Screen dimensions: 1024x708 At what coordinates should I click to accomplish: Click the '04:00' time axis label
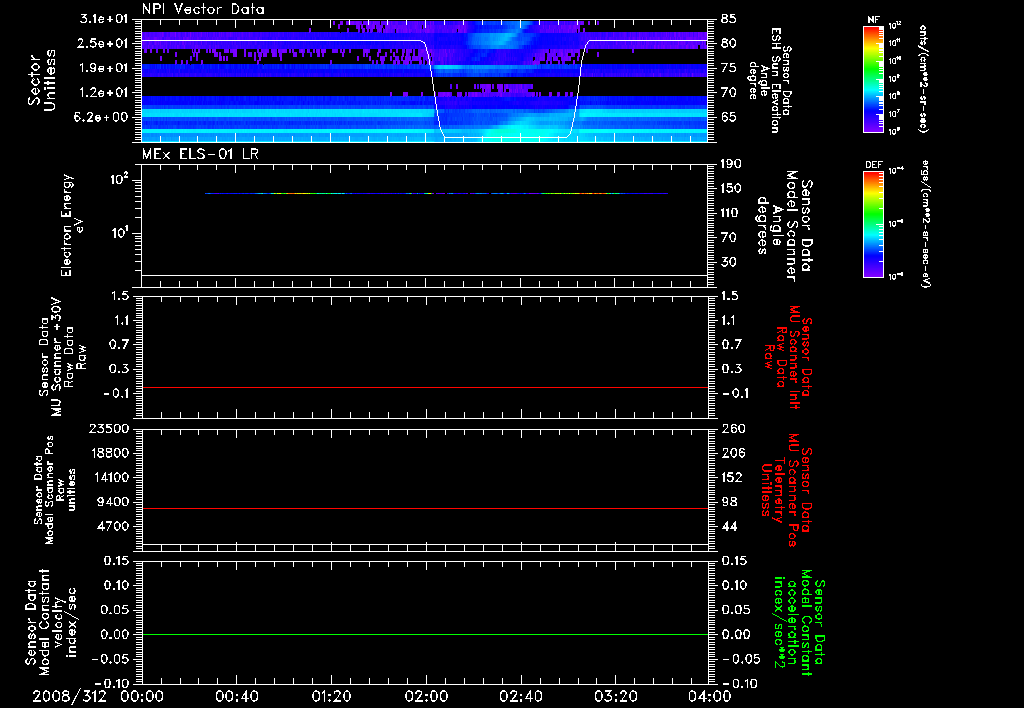coord(710,696)
